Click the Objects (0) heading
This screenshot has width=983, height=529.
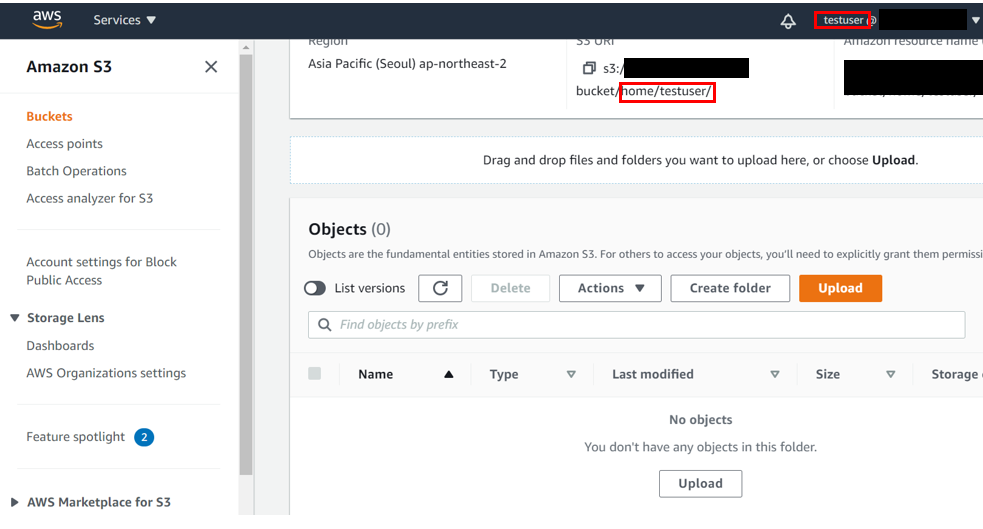click(349, 229)
